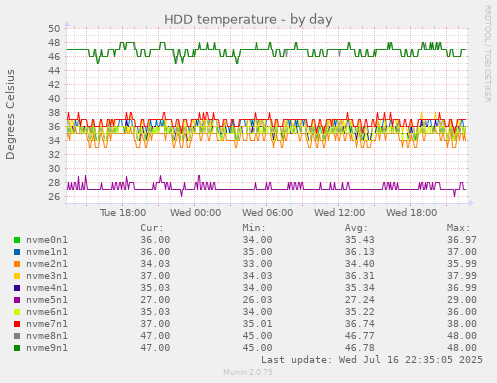The image size is (497, 383).
Task: Click the nvme7n1 red legend swatch
Action: [x=17, y=324]
